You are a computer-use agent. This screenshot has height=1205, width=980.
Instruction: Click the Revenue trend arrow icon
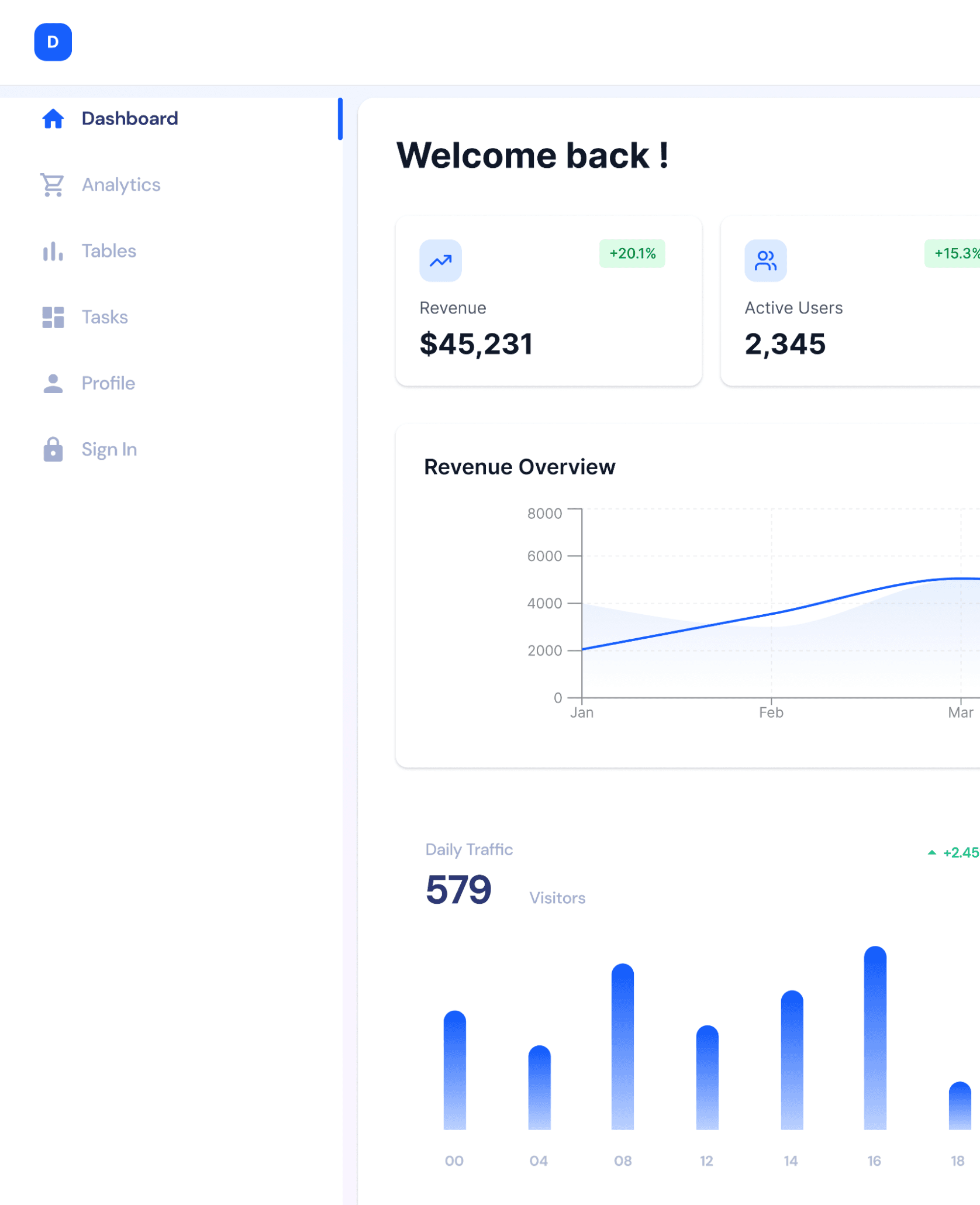(x=440, y=261)
